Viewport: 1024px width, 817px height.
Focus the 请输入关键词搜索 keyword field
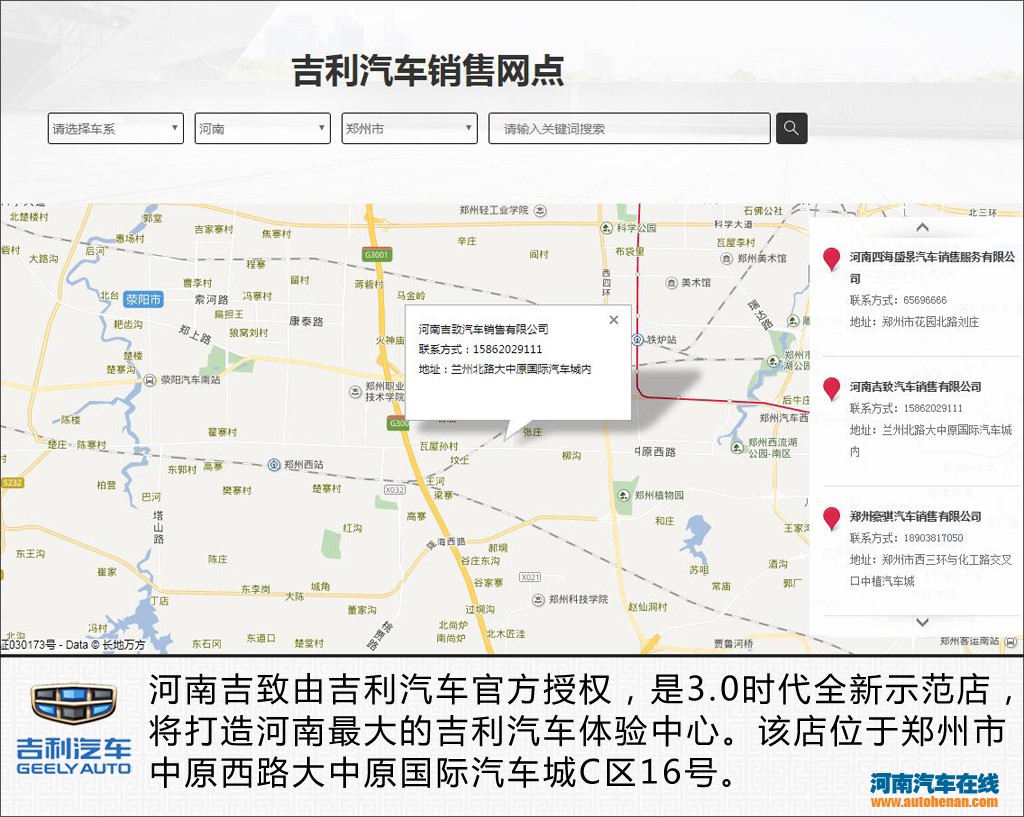(630, 128)
